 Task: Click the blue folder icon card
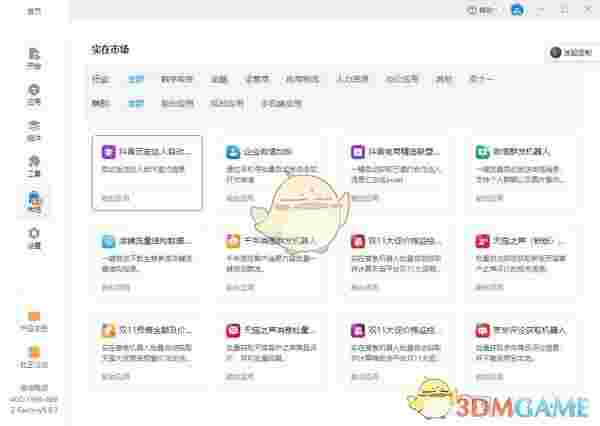pos(108,241)
